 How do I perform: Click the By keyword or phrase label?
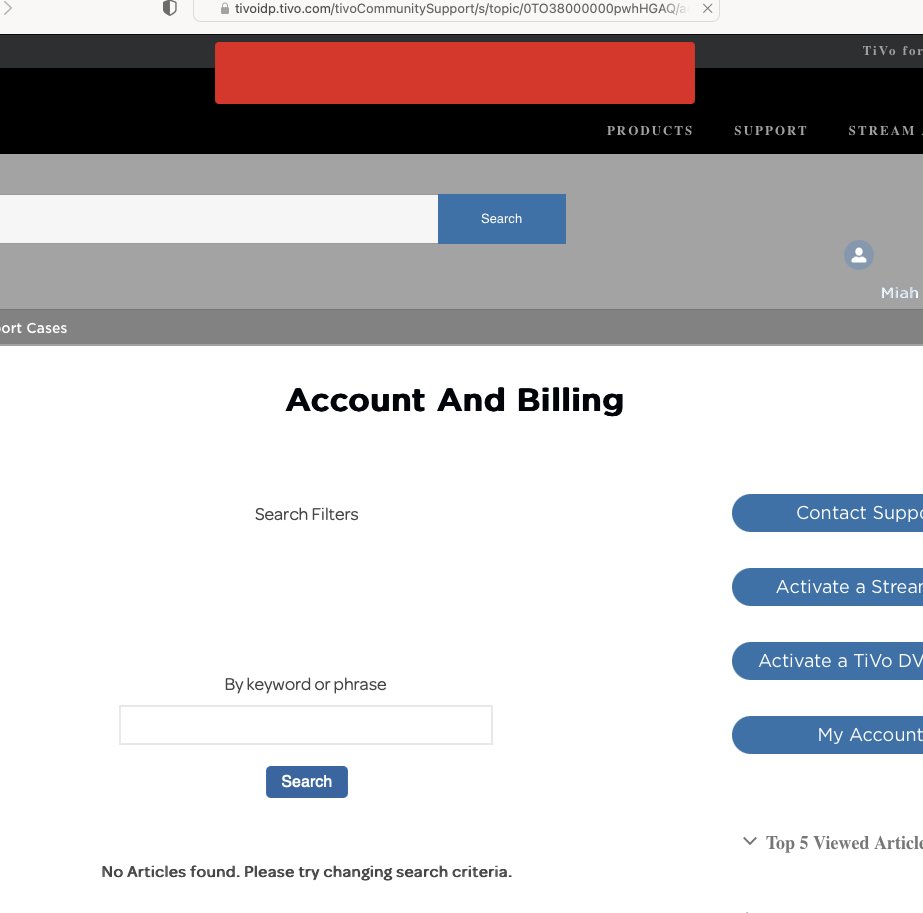click(x=306, y=685)
